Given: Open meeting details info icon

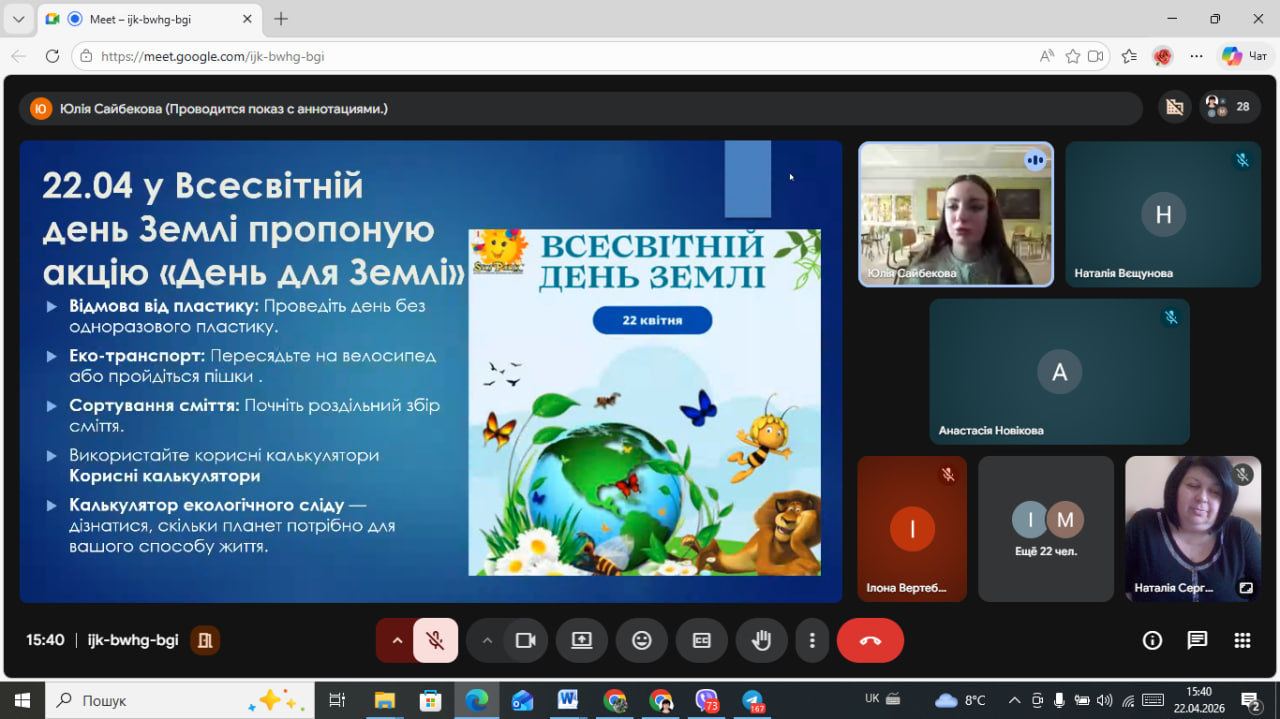Looking at the screenshot, I should 1152,641.
